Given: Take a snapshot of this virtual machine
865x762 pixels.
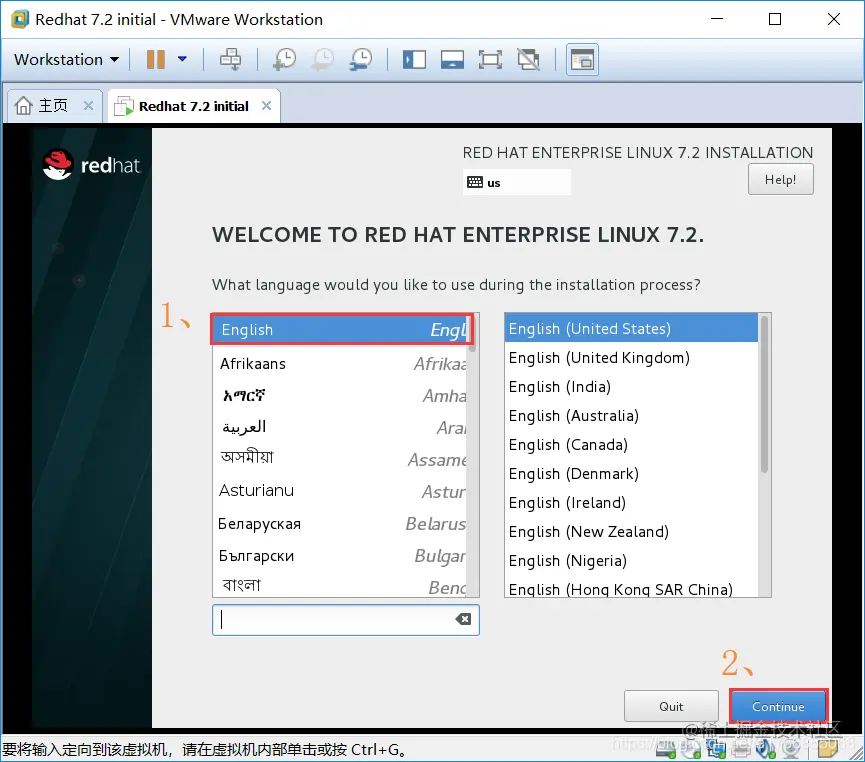Looking at the screenshot, I should (285, 59).
